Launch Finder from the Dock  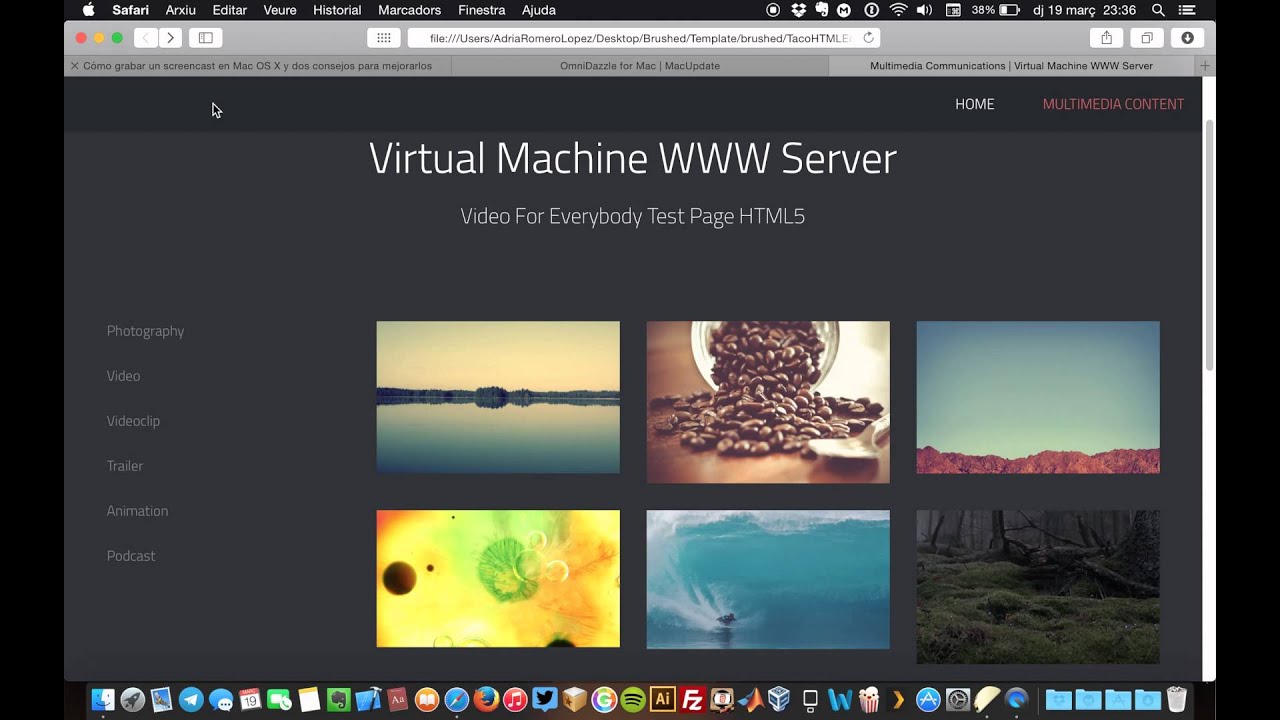pyautogui.click(x=103, y=700)
